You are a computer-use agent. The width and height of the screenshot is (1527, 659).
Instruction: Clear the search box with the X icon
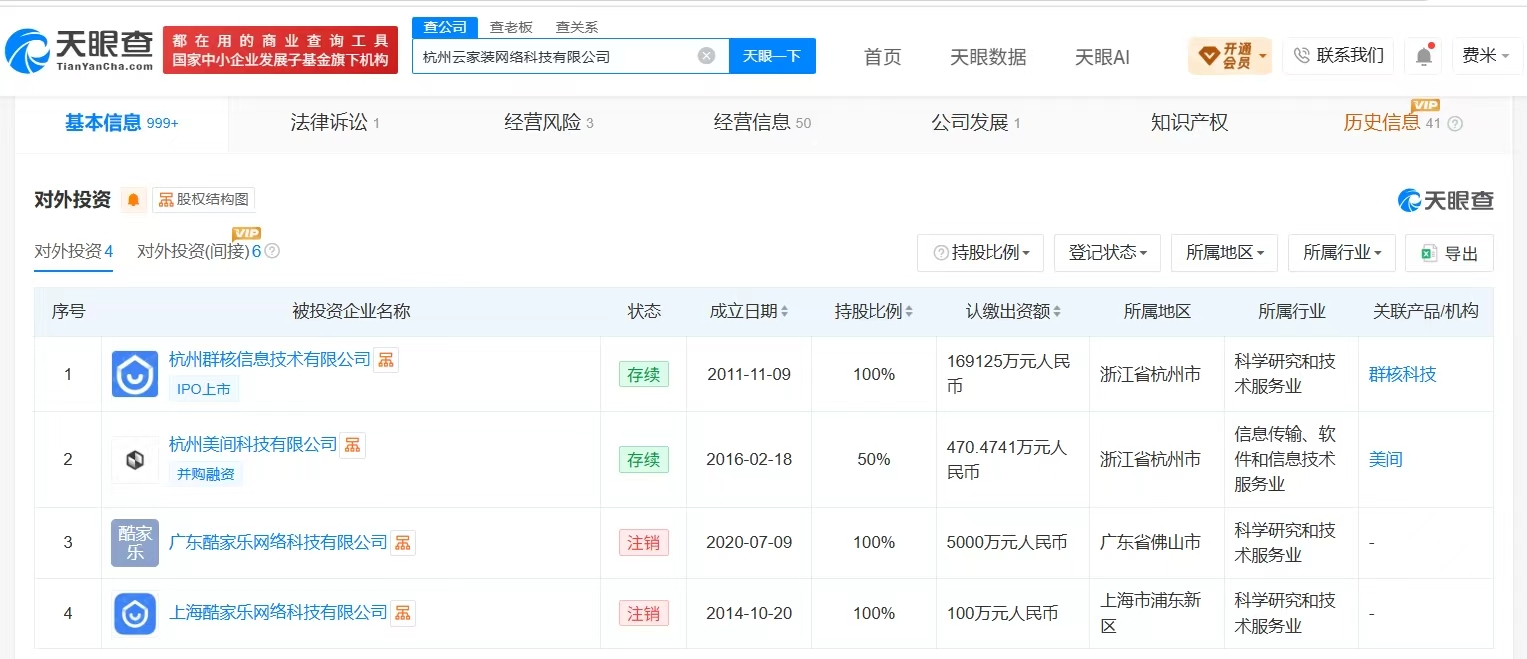706,56
